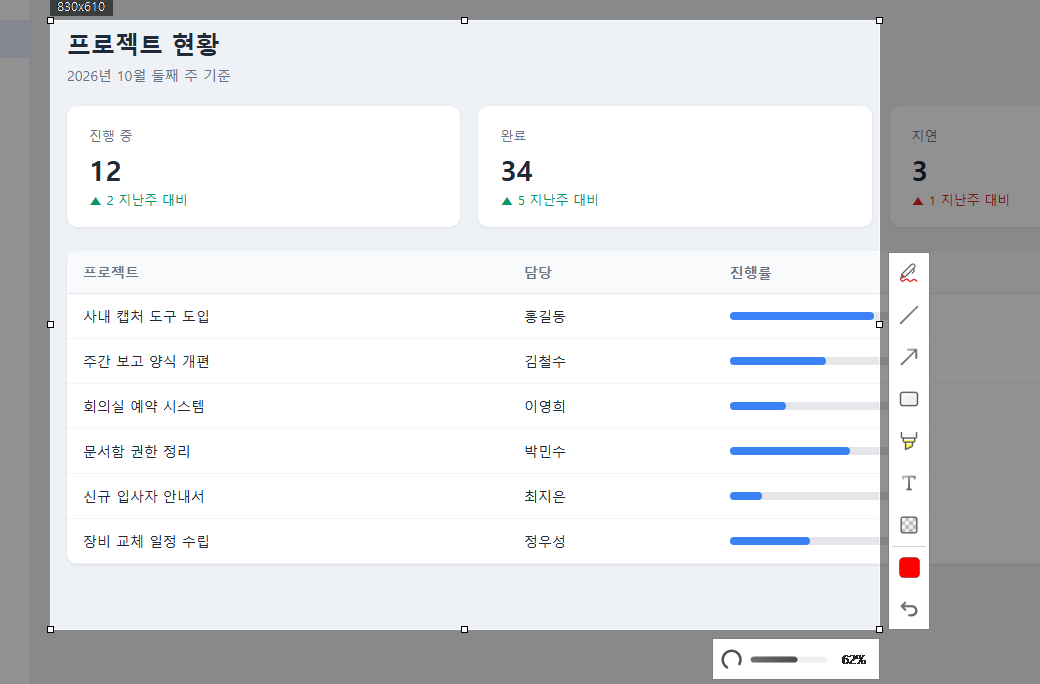Viewport: 1040px width, 684px height.
Task: Select the text (T) annotation tool
Action: [909, 483]
